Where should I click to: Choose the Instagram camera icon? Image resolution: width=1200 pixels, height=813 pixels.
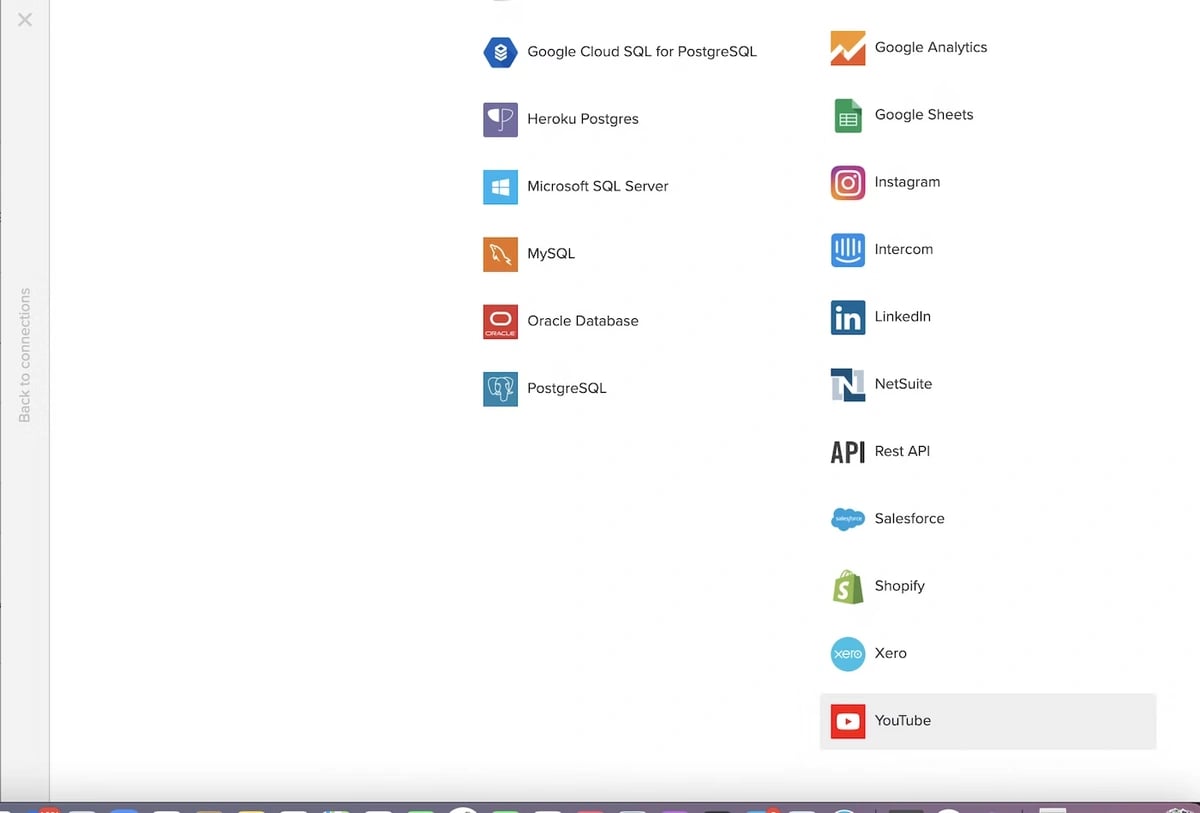(x=848, y=182)
